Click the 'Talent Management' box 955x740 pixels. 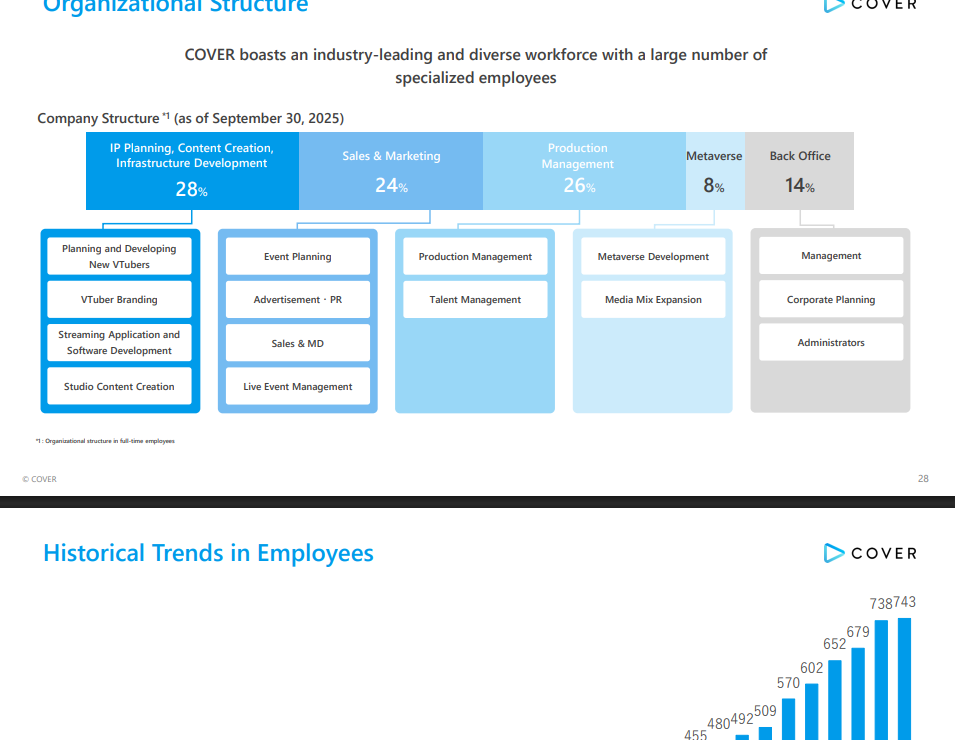click(475, 300)
